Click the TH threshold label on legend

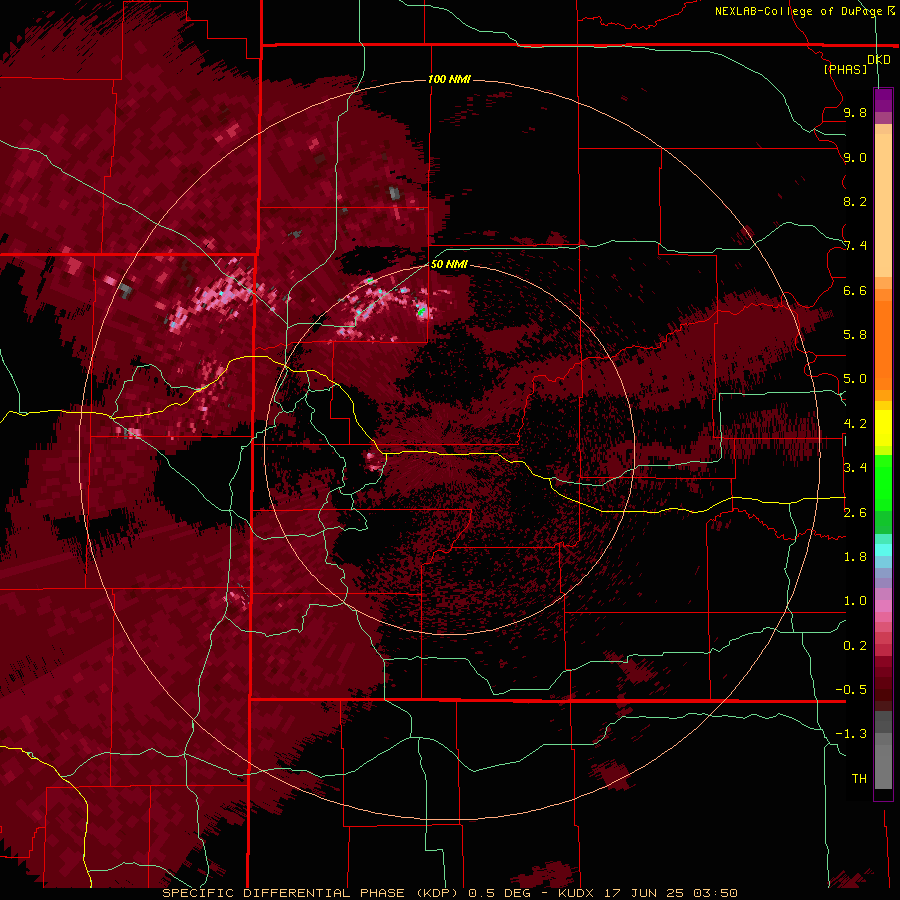(x=859, y=779)
